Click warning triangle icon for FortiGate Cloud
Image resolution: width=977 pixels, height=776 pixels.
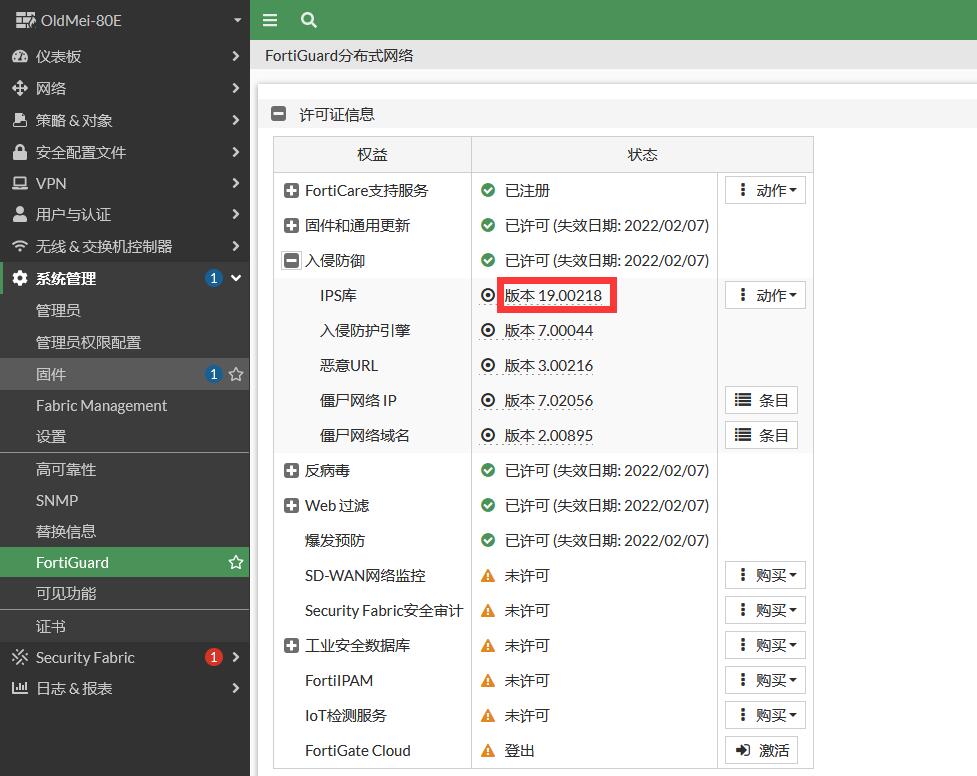pyautogui.click(x=488, y=750)
